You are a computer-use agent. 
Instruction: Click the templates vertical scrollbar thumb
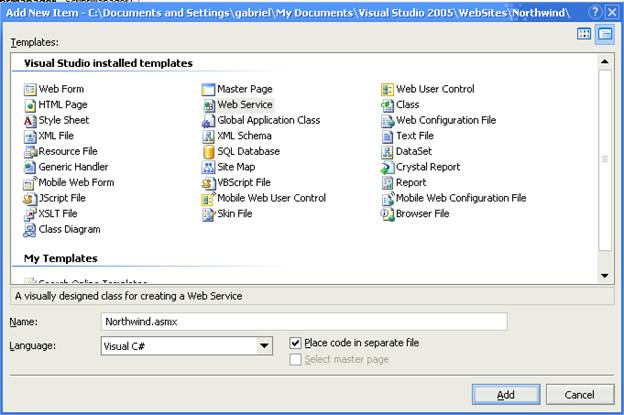coord(605,160)
